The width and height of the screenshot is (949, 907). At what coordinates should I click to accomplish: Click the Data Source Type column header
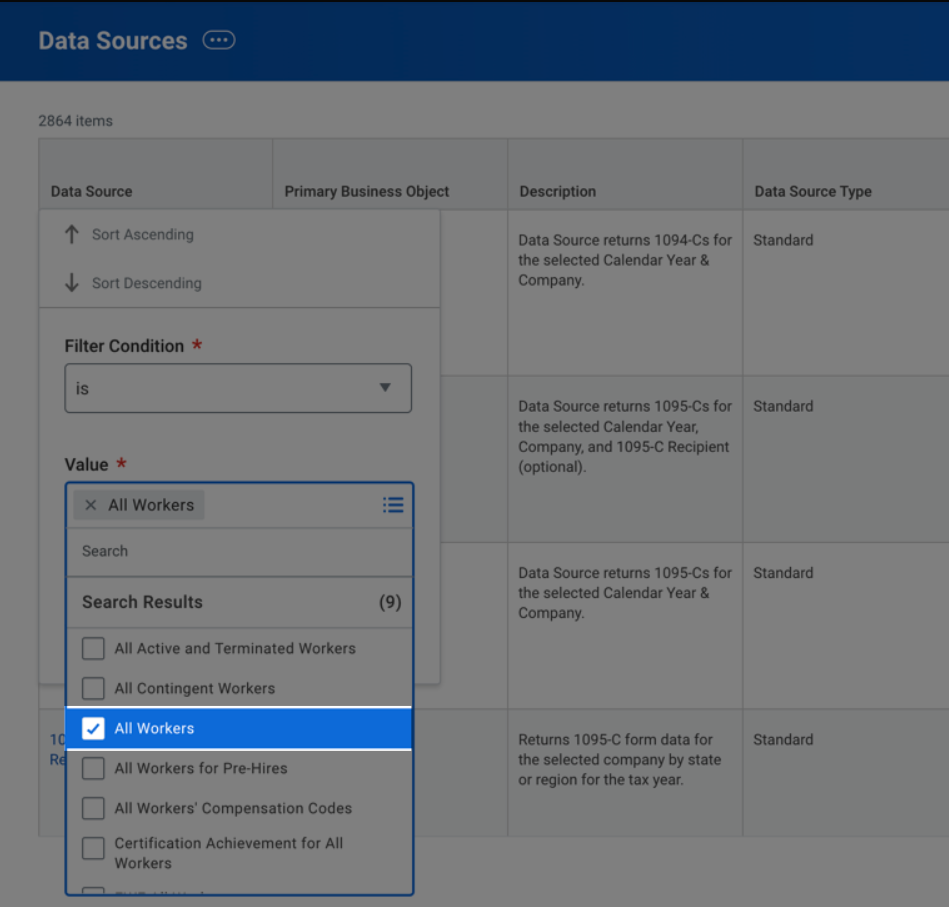813,191
